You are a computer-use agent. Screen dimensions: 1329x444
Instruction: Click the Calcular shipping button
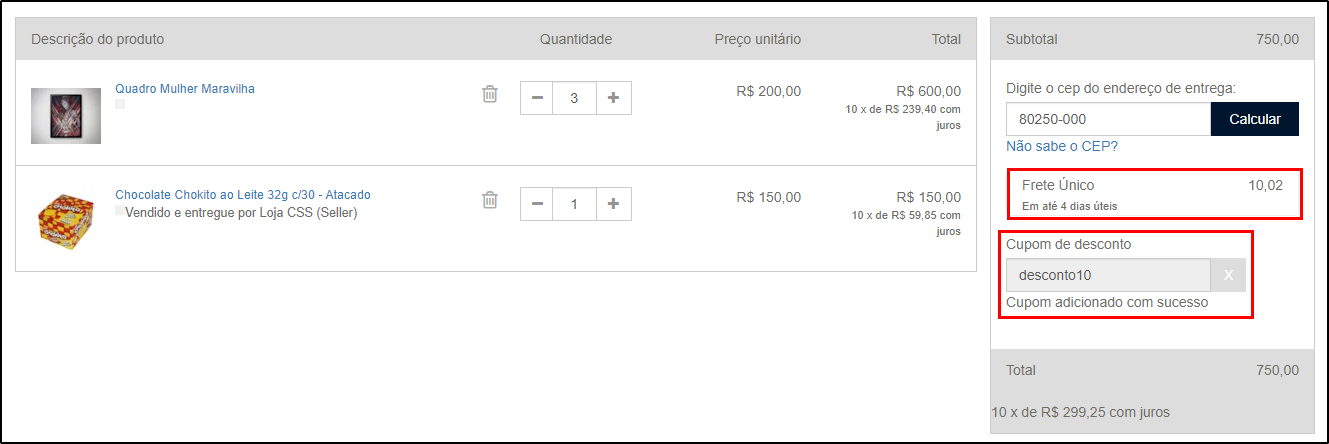[1255, 119]
